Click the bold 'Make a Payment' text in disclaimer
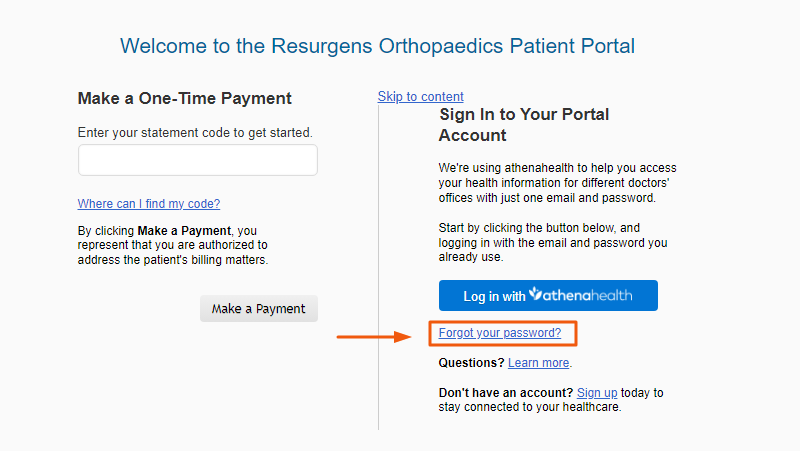 coord(184,231)
